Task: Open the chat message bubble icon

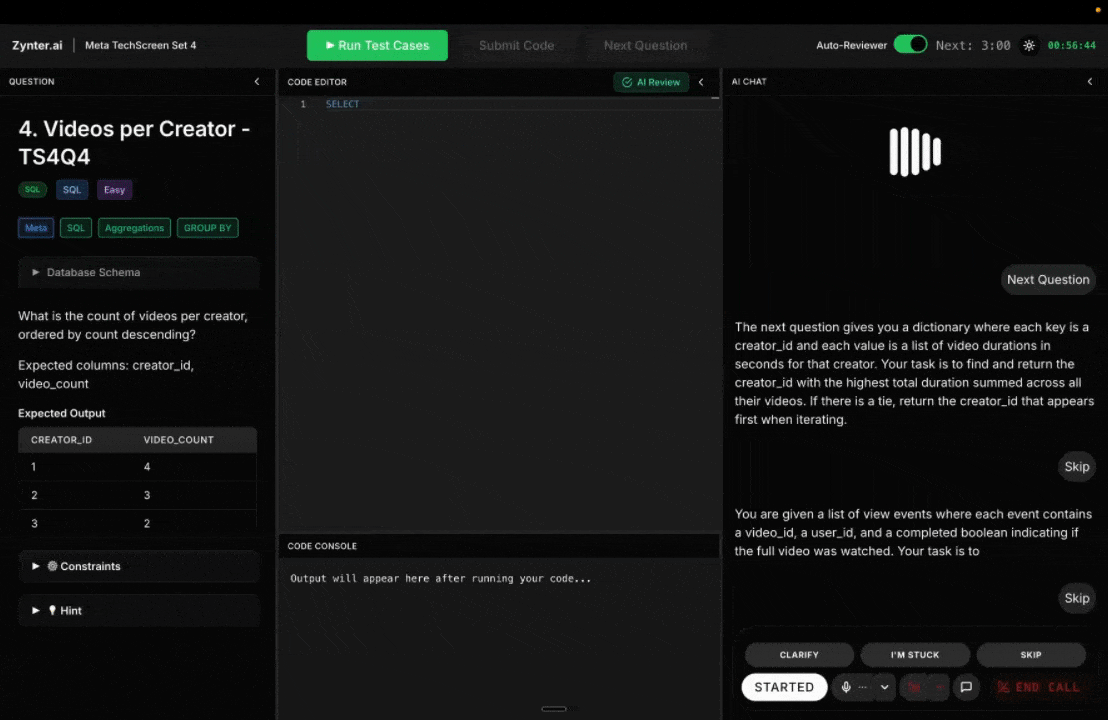Action: [x=966, y=687]
